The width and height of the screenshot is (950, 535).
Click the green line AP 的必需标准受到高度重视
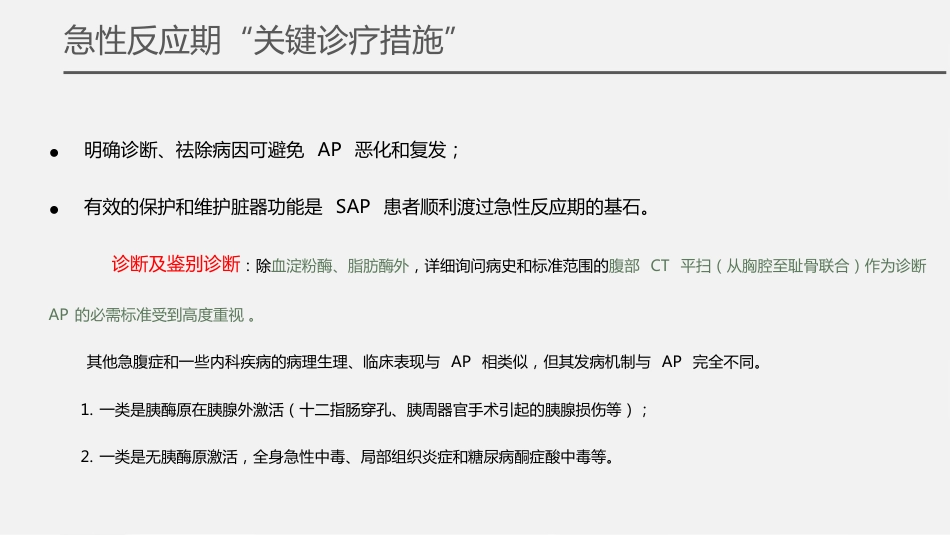click(151, 315)
